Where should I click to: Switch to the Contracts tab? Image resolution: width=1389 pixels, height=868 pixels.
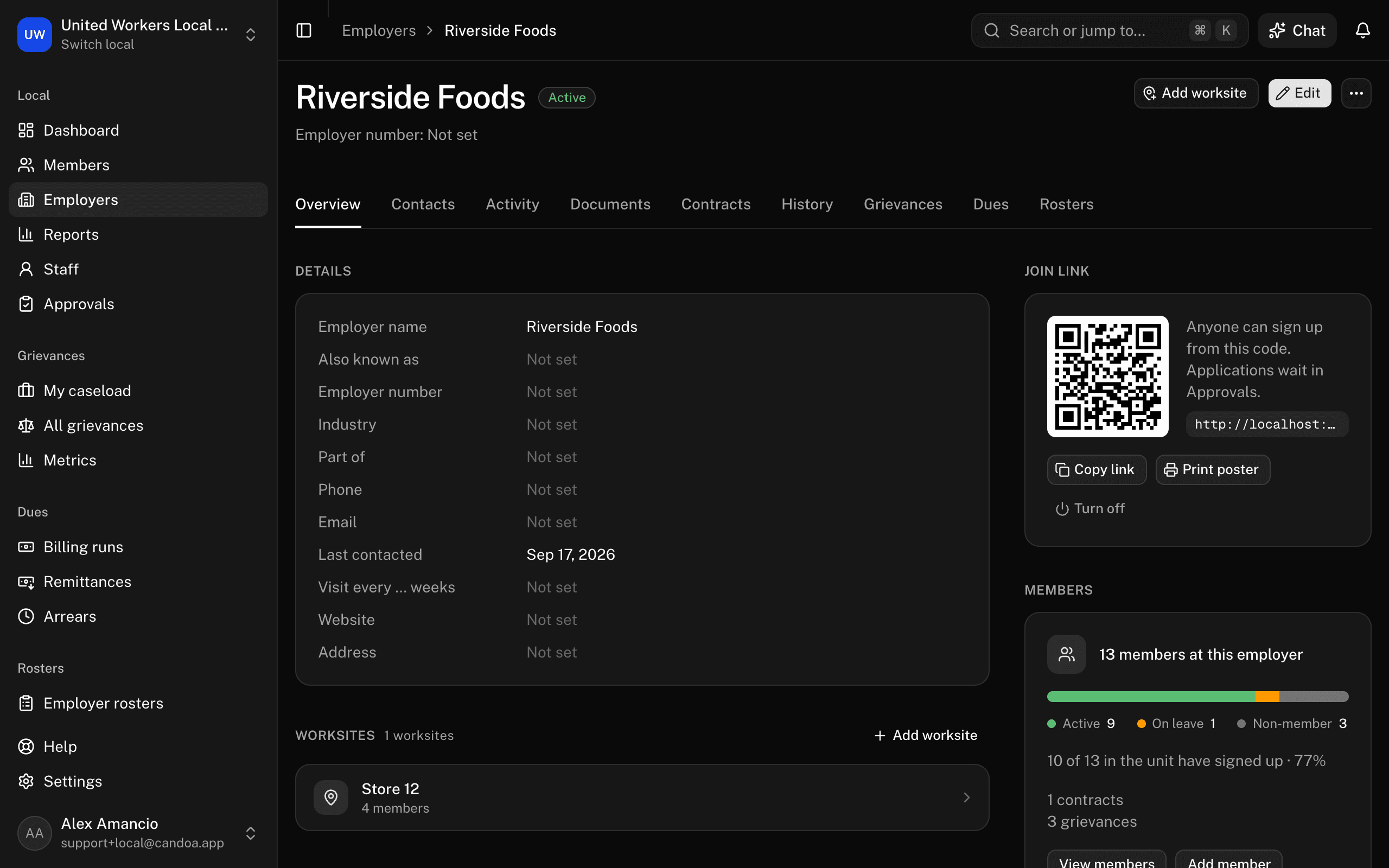pos(716,205)
